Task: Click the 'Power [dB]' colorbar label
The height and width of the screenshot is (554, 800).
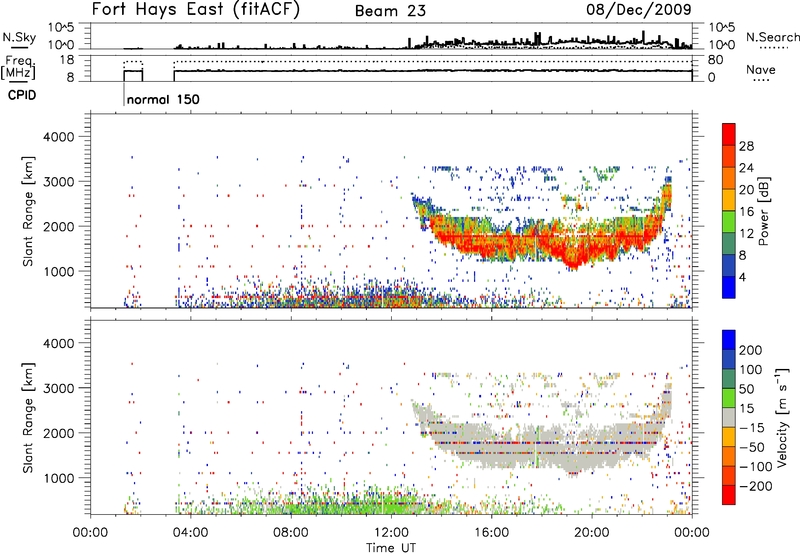Action: (764, 211)
